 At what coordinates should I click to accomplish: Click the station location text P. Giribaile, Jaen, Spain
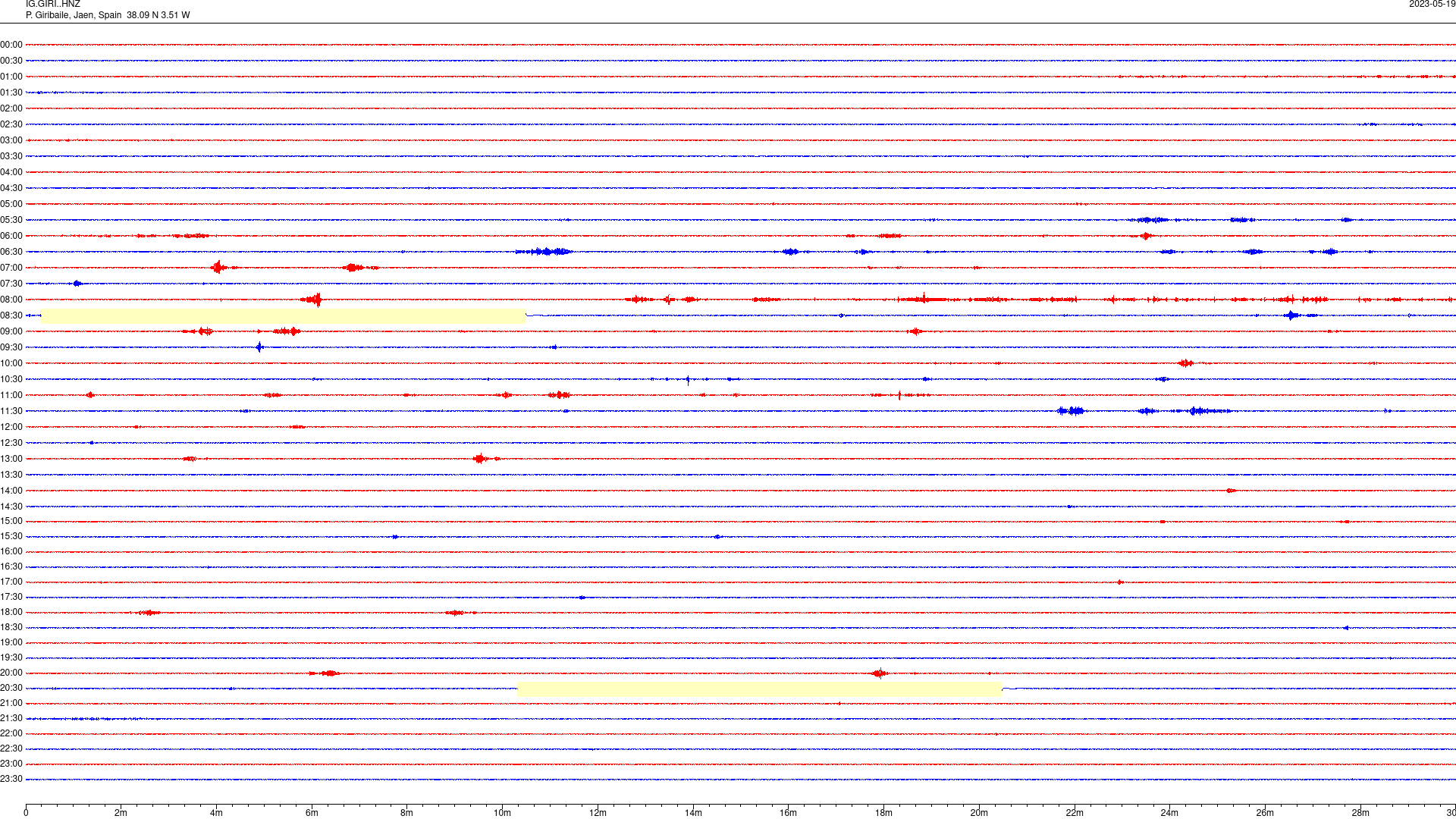pos(74,15)
